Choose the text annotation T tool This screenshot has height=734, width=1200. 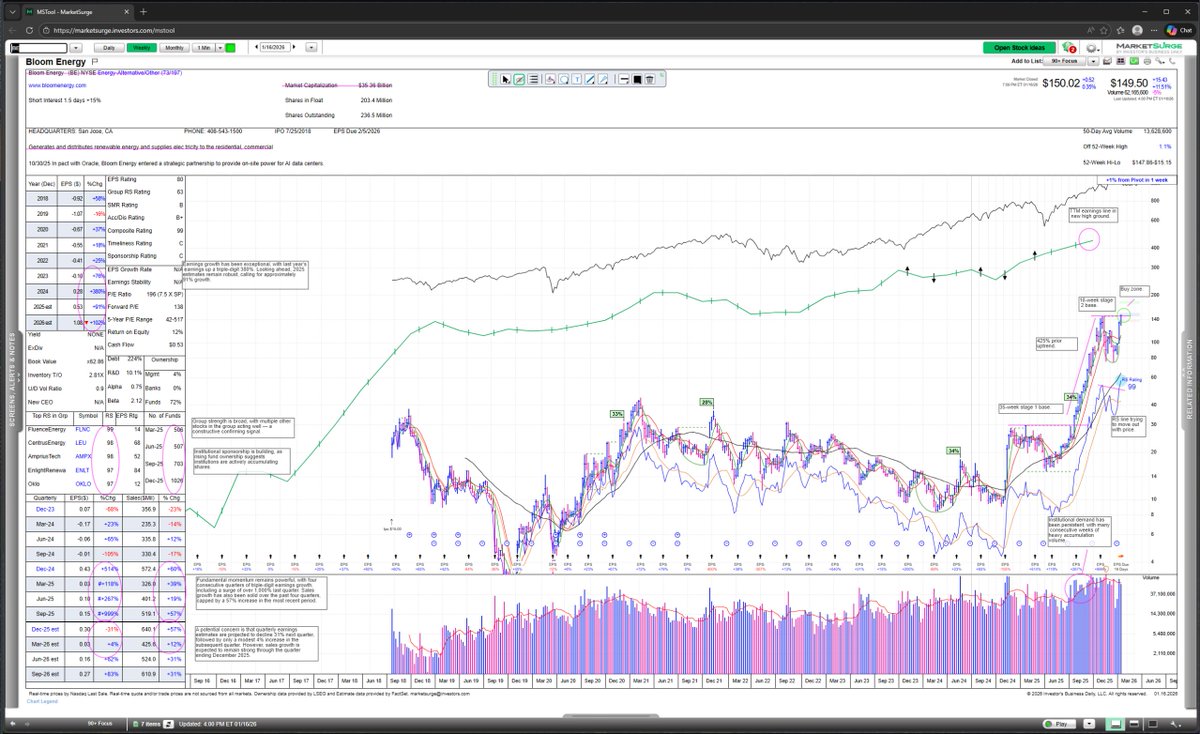click(578, 79)
